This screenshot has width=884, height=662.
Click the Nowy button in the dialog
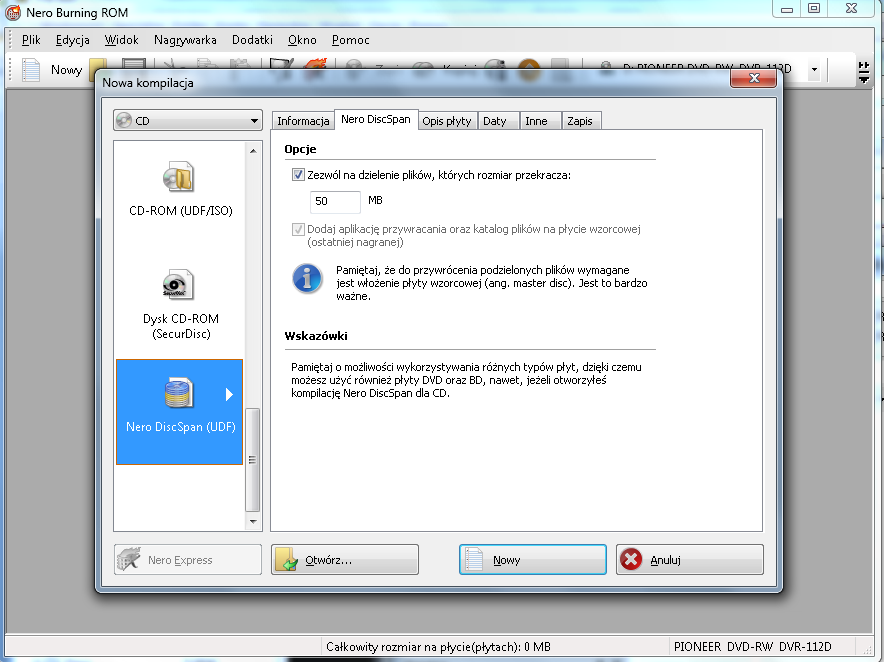(x=533, y=560)
